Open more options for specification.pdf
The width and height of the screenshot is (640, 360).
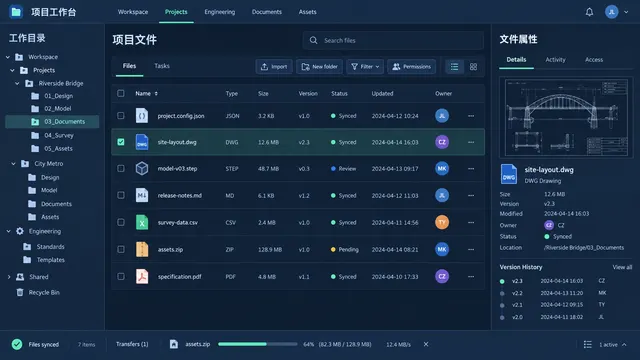coord(471,276)
